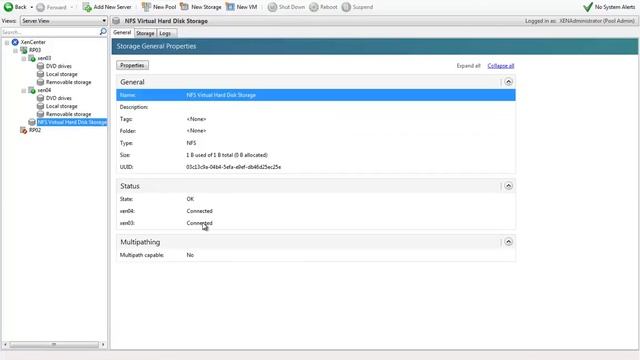
Task: Collapse the Status section chevron
Action: (508, 186)
